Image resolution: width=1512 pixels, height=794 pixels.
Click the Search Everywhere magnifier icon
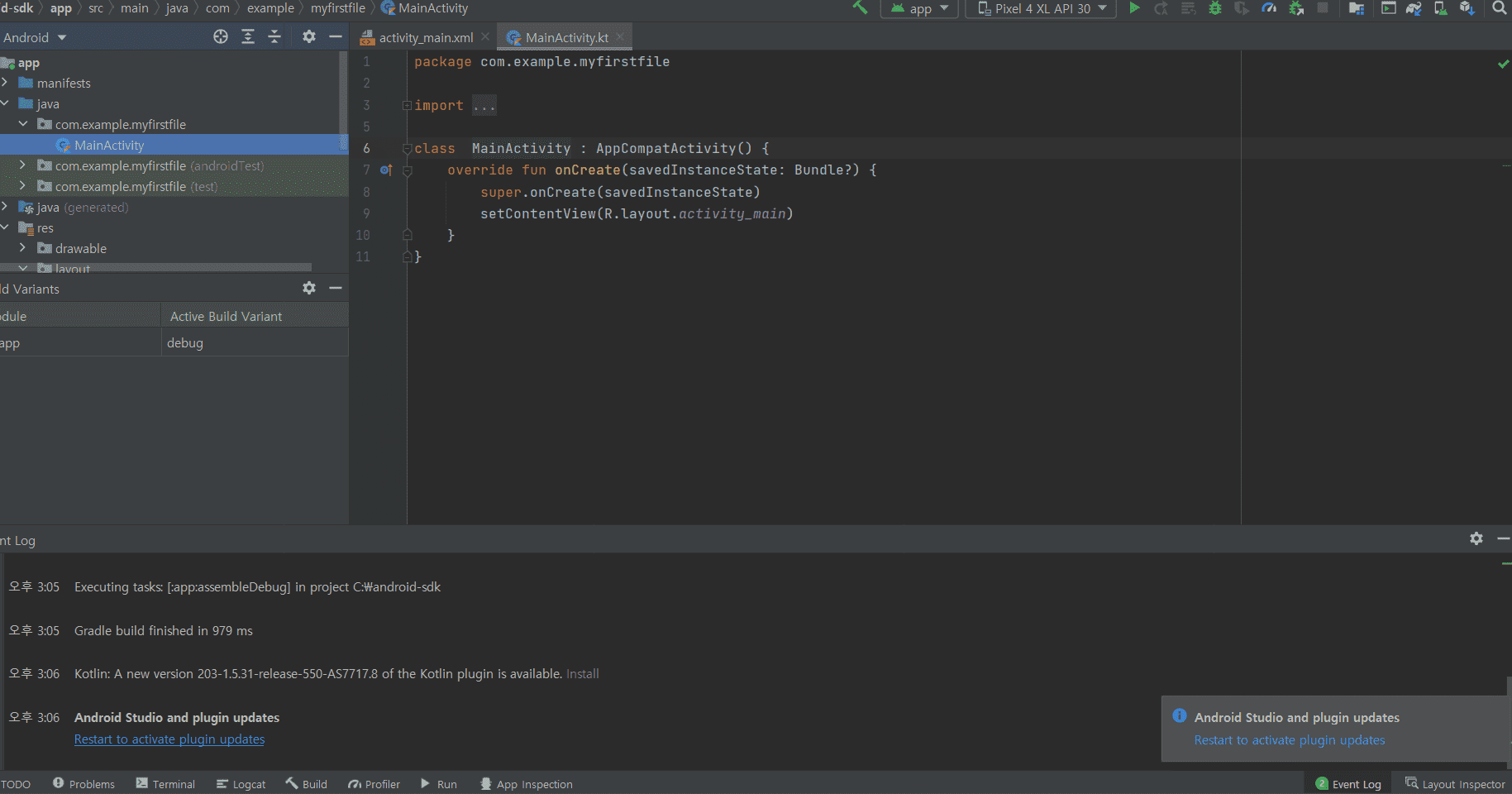pos(1499,8)
